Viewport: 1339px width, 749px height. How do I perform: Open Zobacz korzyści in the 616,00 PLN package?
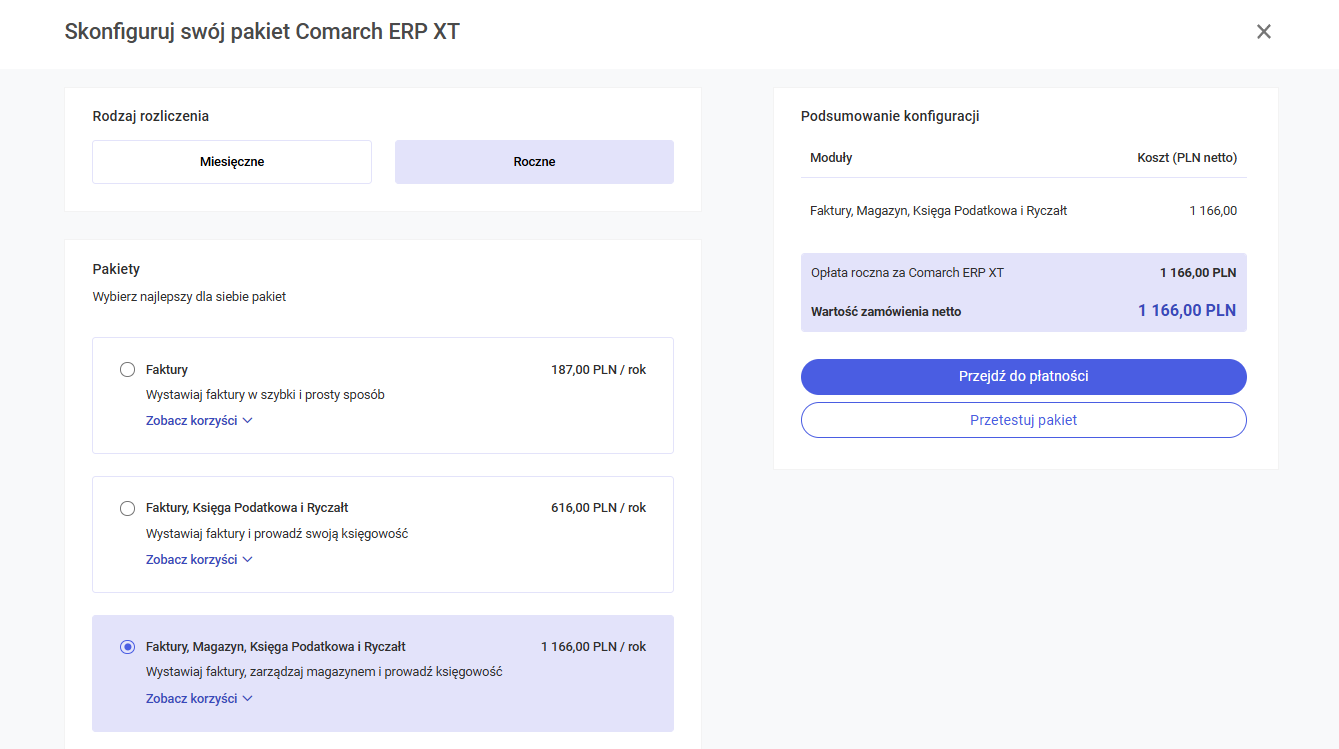[x=192, y=560]
